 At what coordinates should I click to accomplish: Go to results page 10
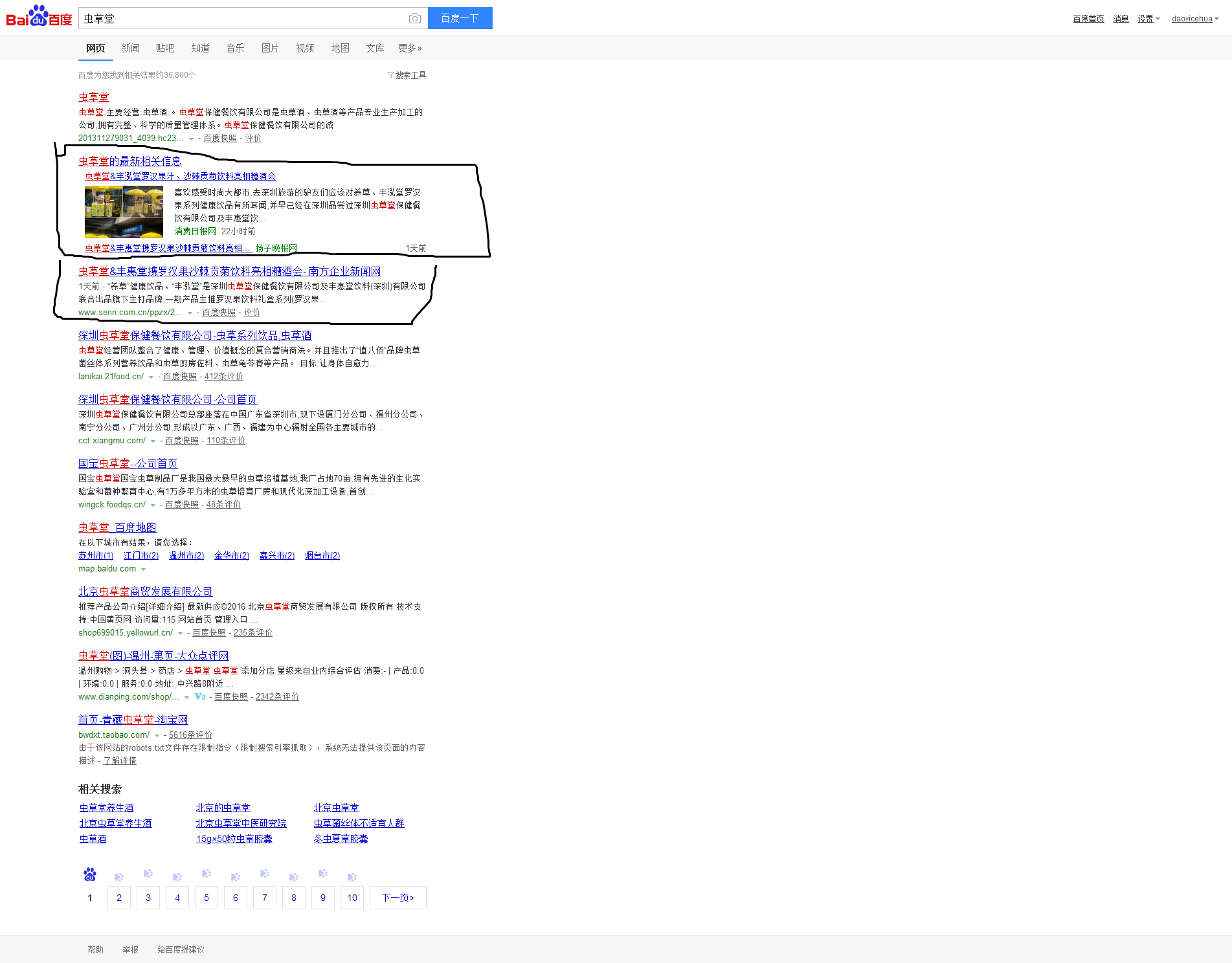pyautogui.click(x=352, y=898)
